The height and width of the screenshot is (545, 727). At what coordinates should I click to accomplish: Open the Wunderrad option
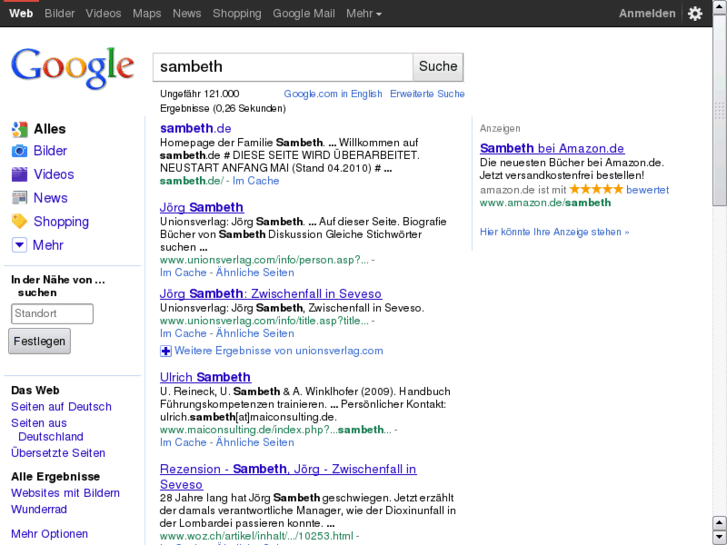tap(39, 509)
